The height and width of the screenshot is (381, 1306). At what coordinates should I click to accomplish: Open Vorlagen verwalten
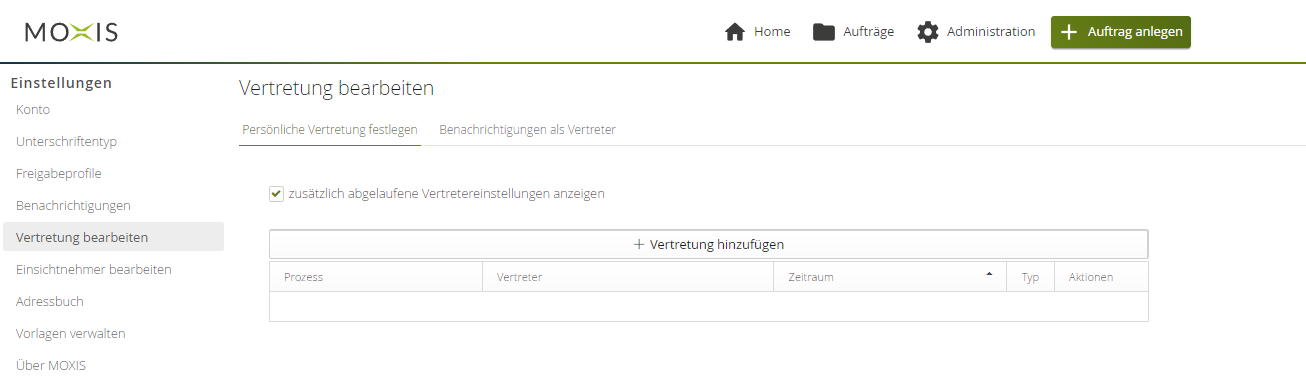71,334
